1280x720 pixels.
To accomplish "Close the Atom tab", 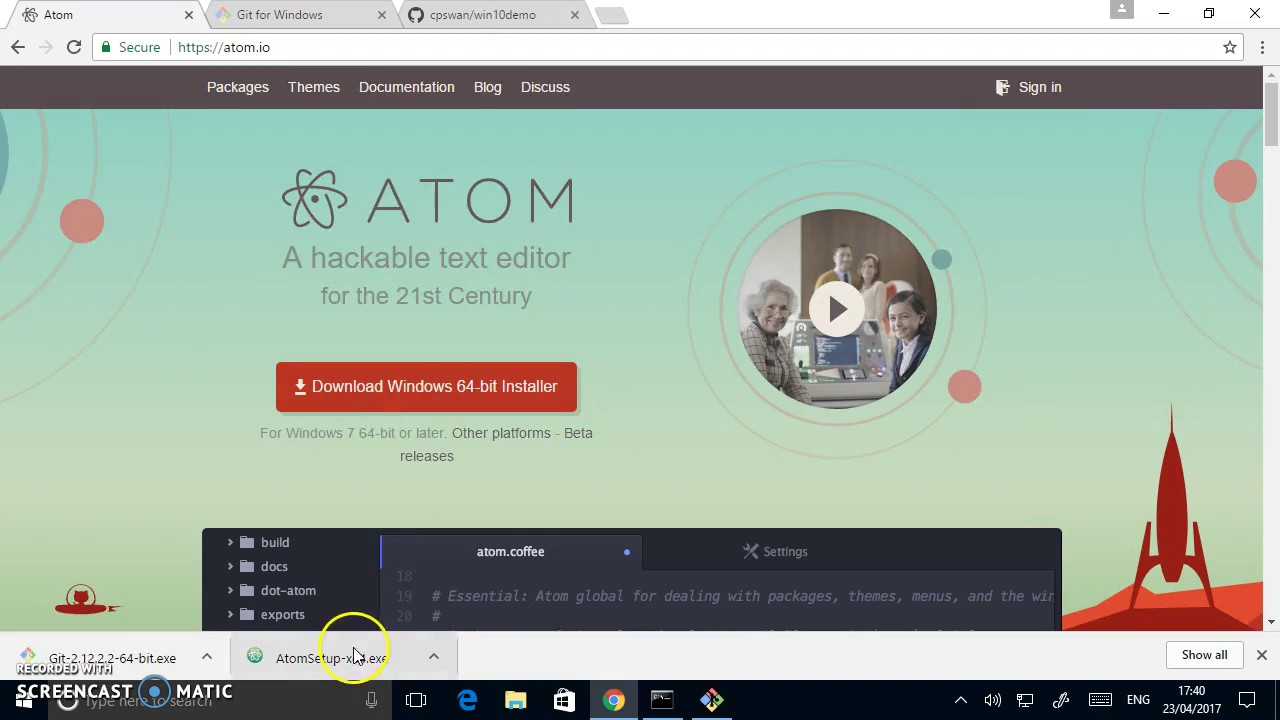I will tap(189, 15).
